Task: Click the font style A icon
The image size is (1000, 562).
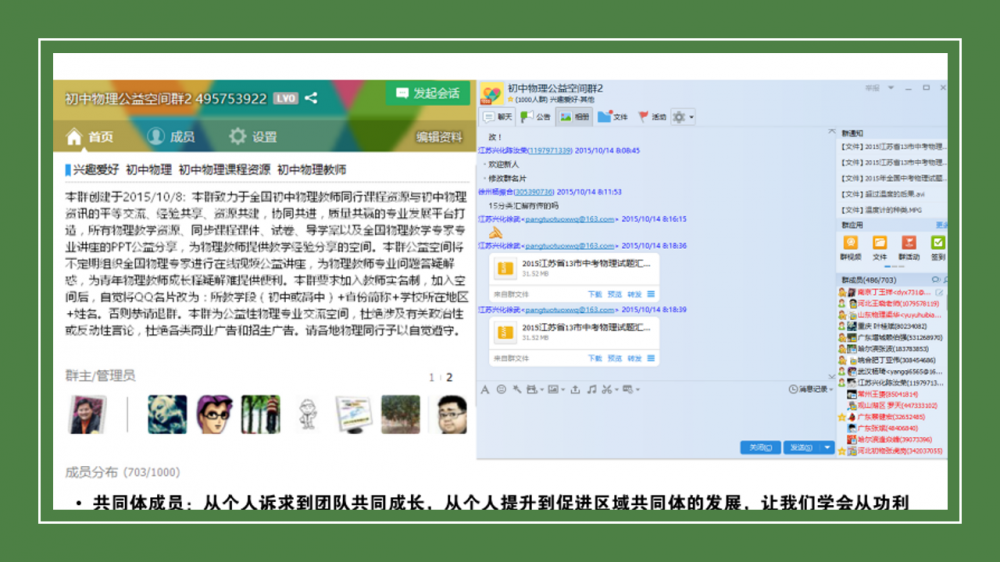Action: [x=486, y=389]
